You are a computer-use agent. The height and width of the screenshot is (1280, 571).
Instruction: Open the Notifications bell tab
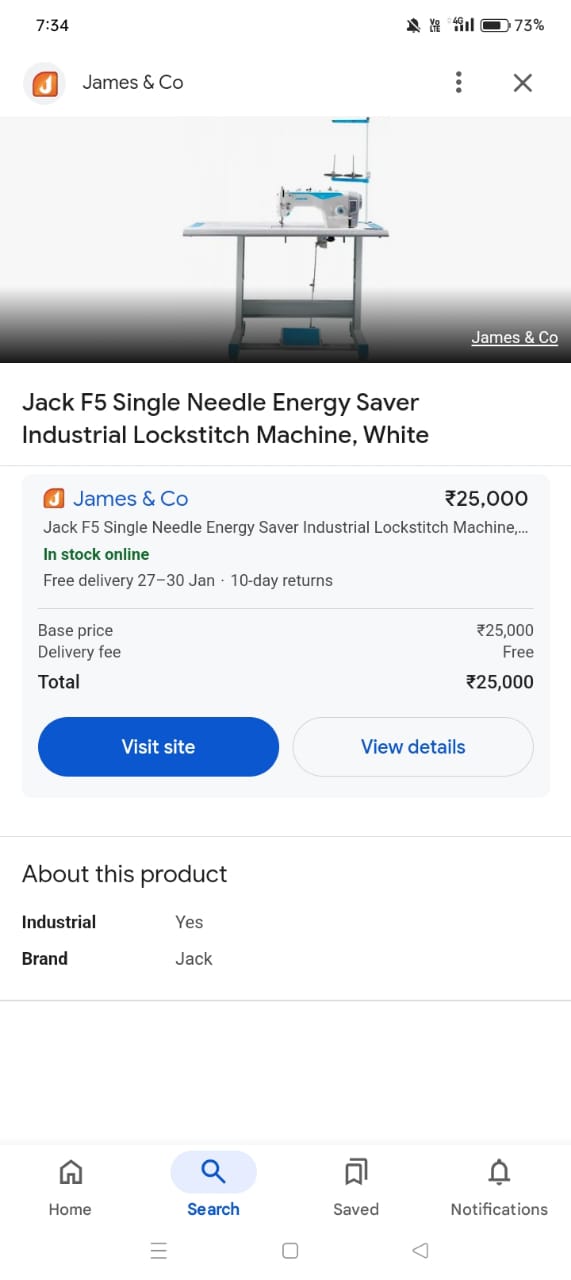click(x=499, y=1172)
